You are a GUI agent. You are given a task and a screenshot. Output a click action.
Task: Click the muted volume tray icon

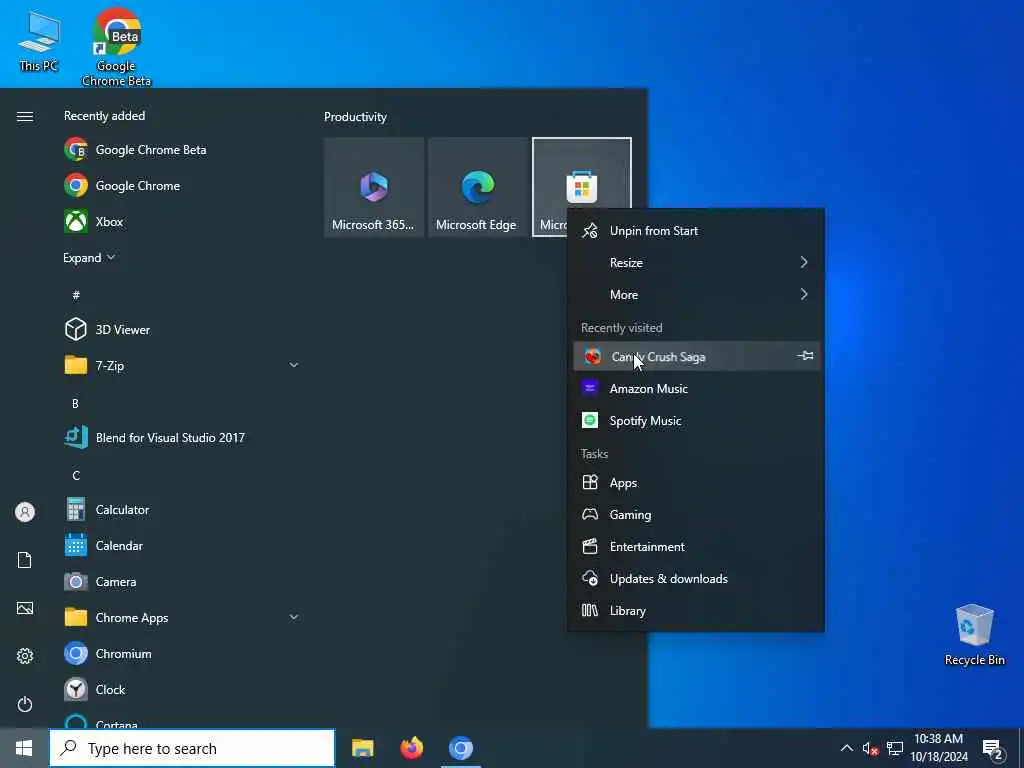click(870, 749)
